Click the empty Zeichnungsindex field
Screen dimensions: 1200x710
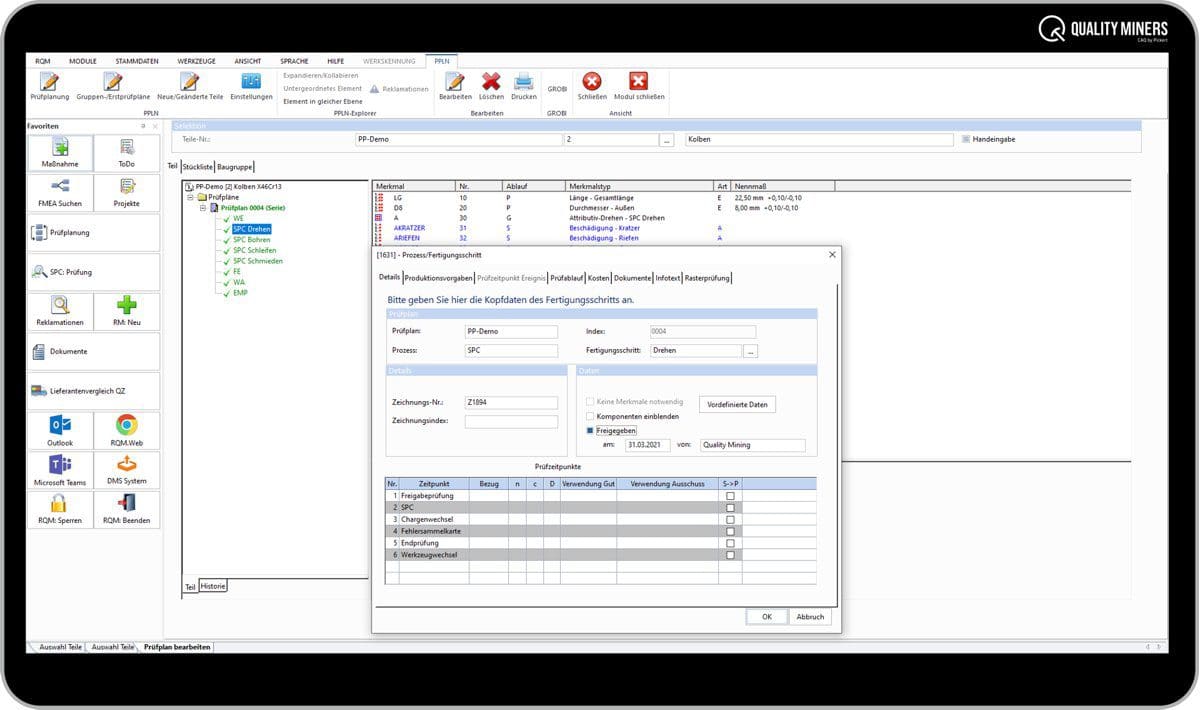point(511,421)
